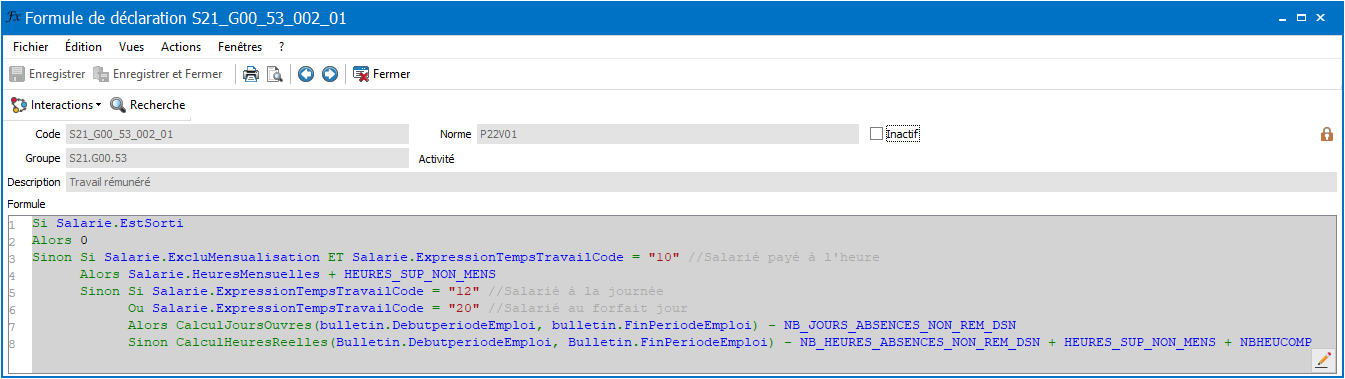The width and height of the screenshot is (1345, 379).
Task: Go to next record arrow
Action: pos(329,74)
